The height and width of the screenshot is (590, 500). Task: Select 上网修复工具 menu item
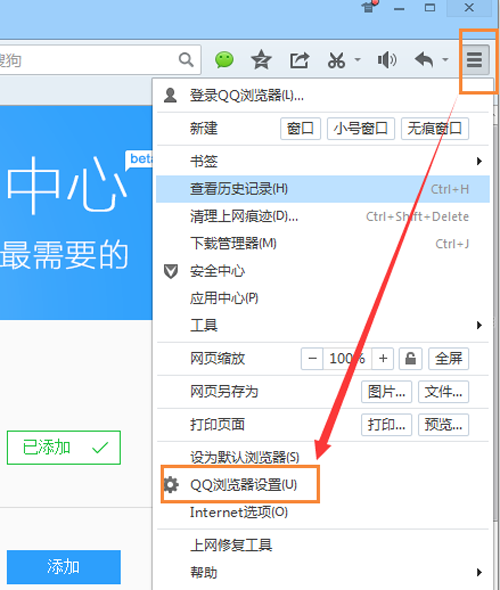click(x=323, y=545)
